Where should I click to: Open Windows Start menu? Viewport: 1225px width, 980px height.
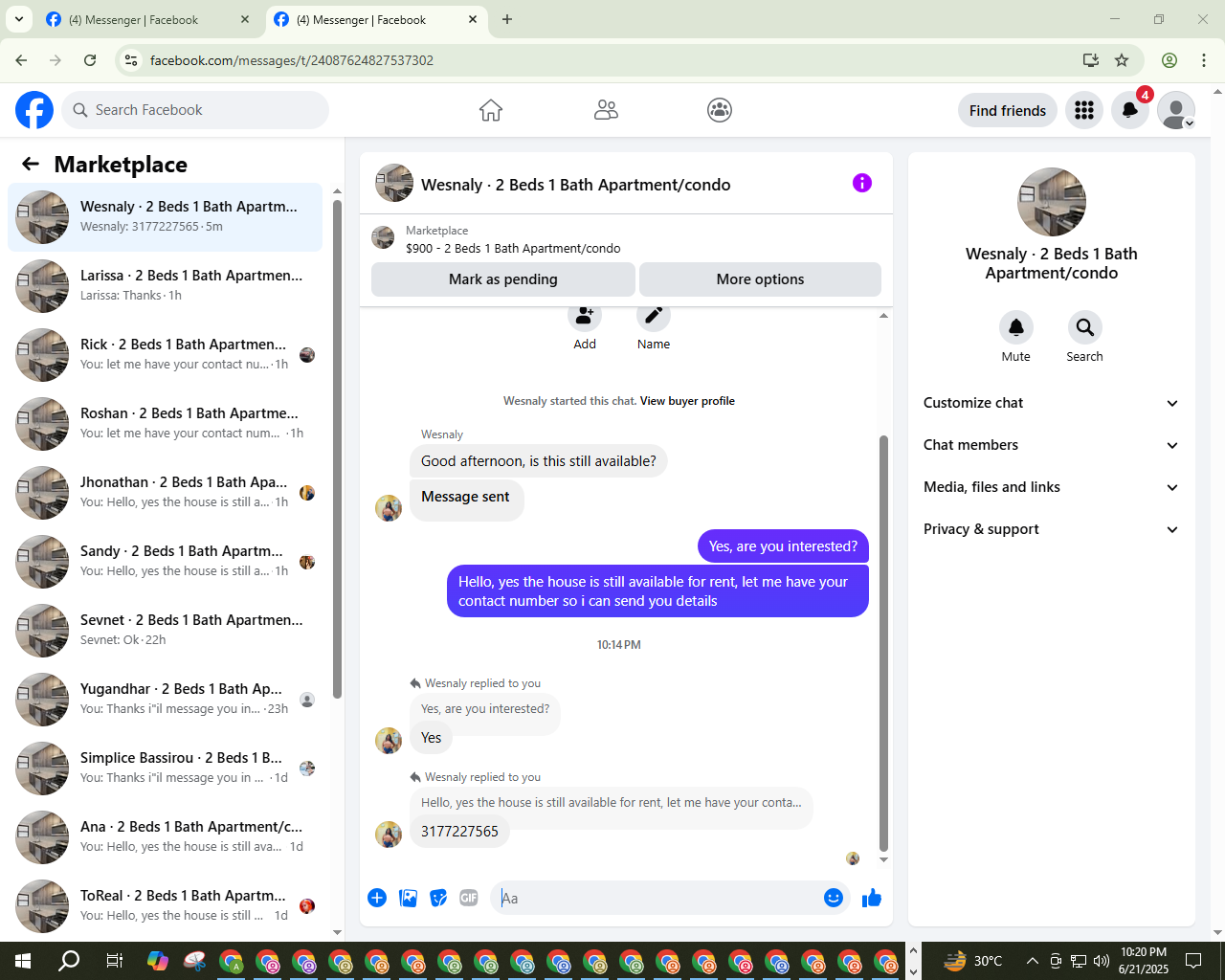click(x=23, y=961)
